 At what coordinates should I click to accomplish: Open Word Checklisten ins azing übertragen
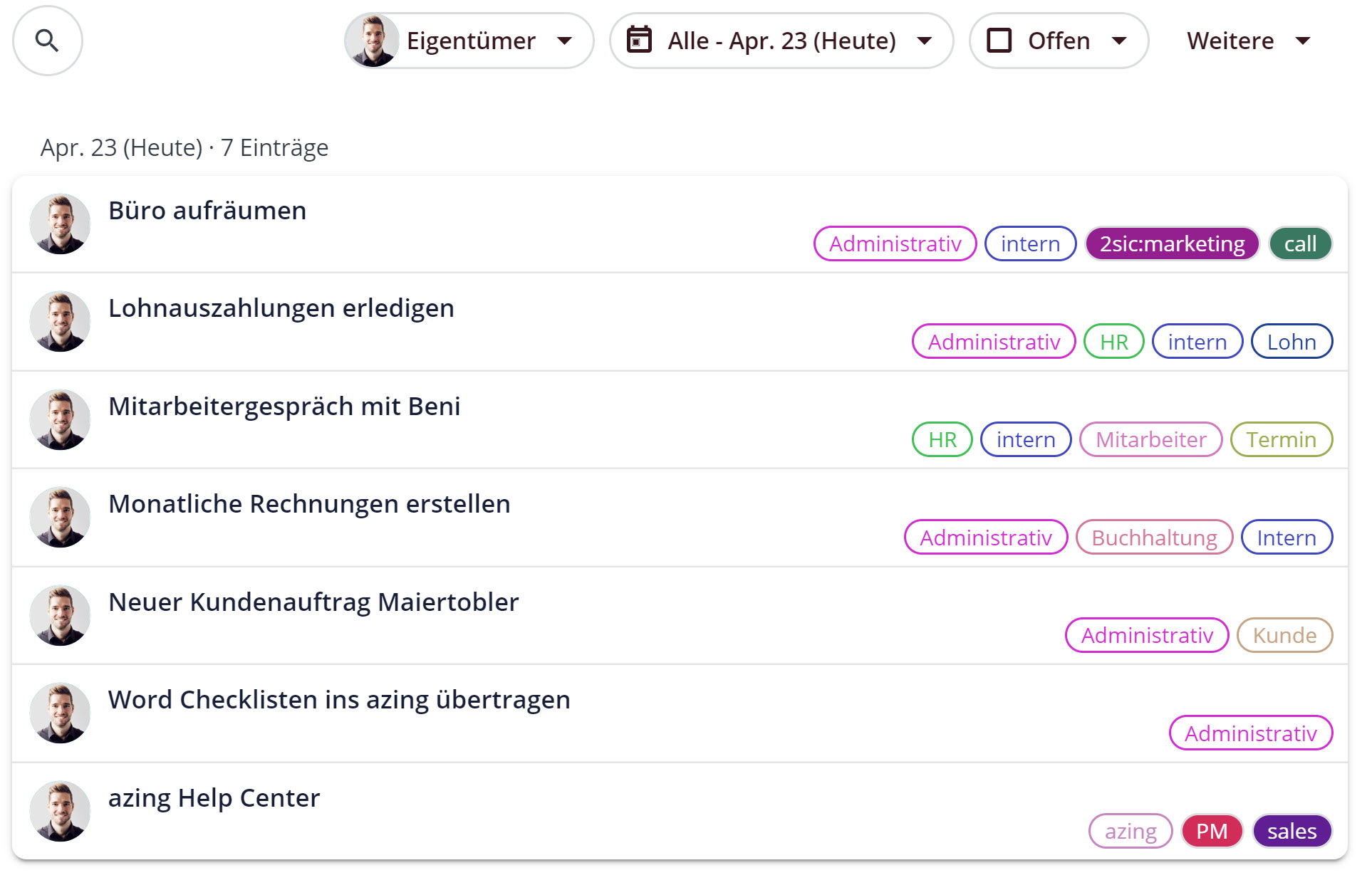(339, 700)
